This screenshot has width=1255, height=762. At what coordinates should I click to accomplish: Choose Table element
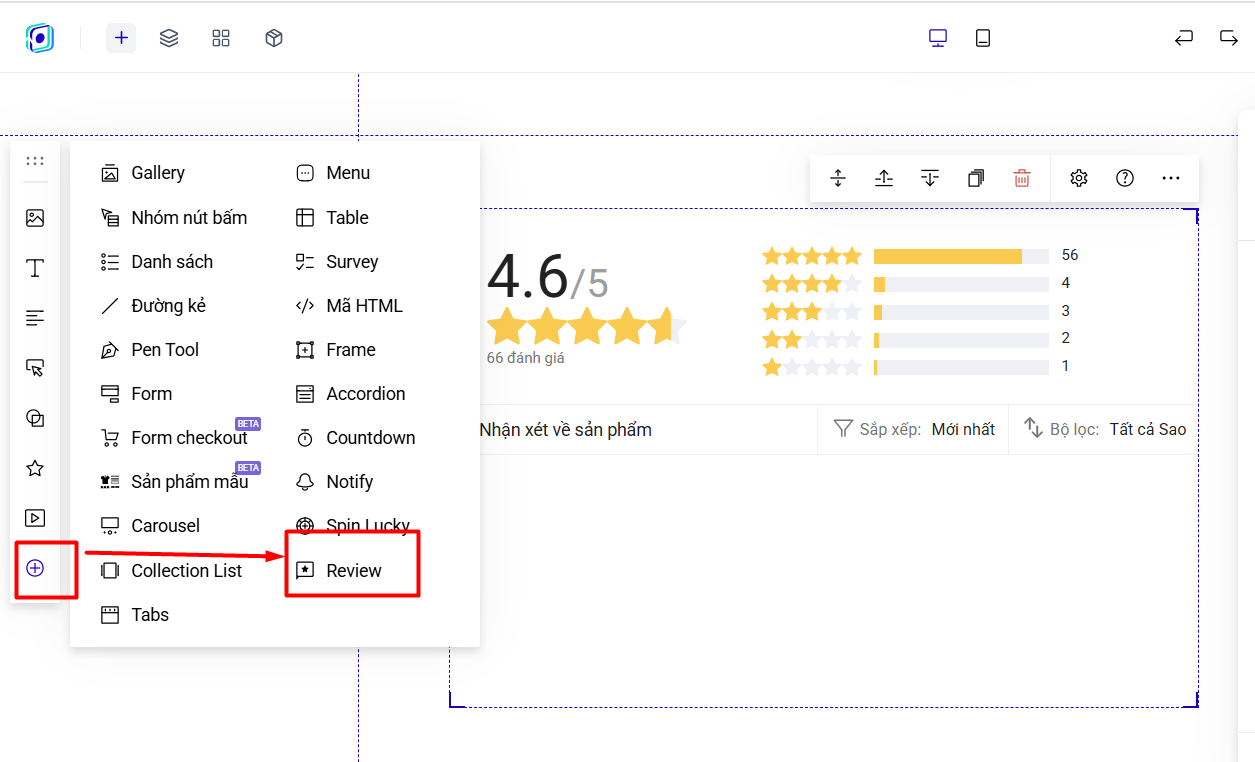click(332, 217)
